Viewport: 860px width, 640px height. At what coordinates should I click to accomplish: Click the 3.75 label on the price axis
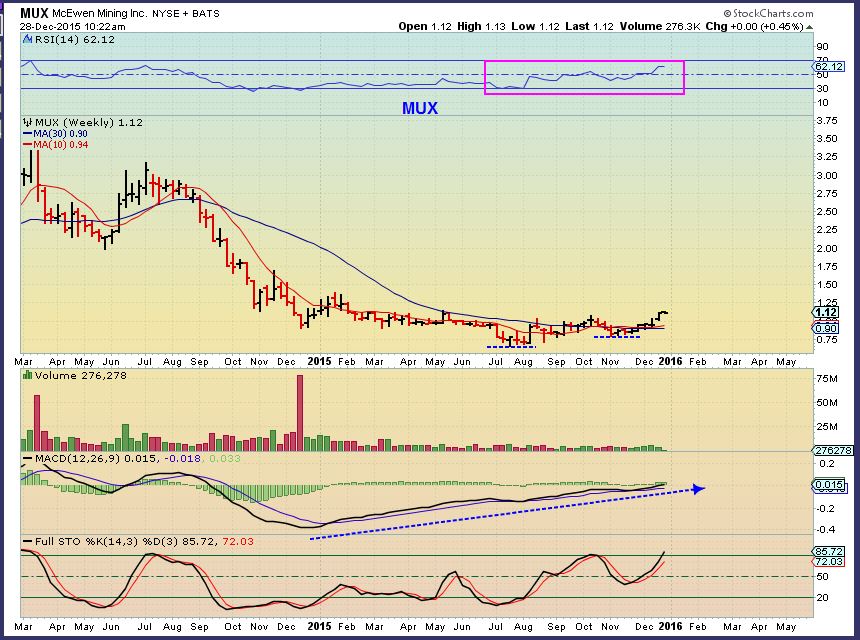click(827, 121)
